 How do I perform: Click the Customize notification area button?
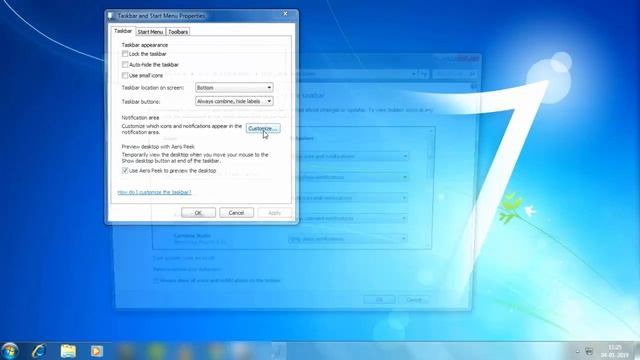pos(263,129)
